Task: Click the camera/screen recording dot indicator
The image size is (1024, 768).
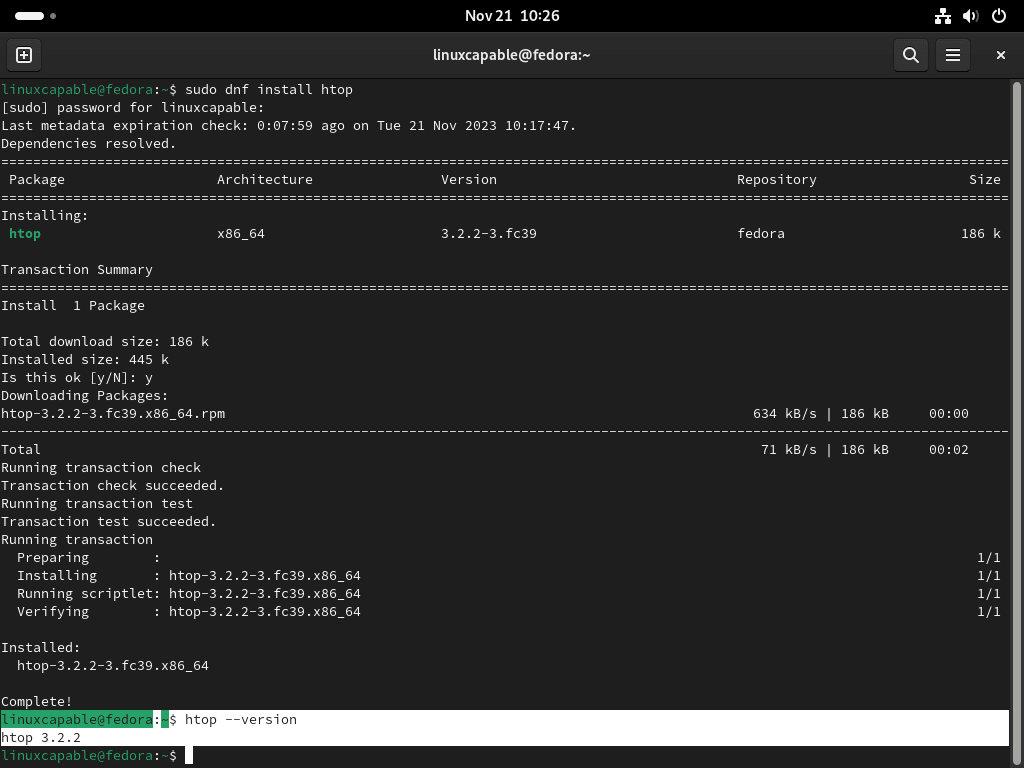Action: click(53, 16)
